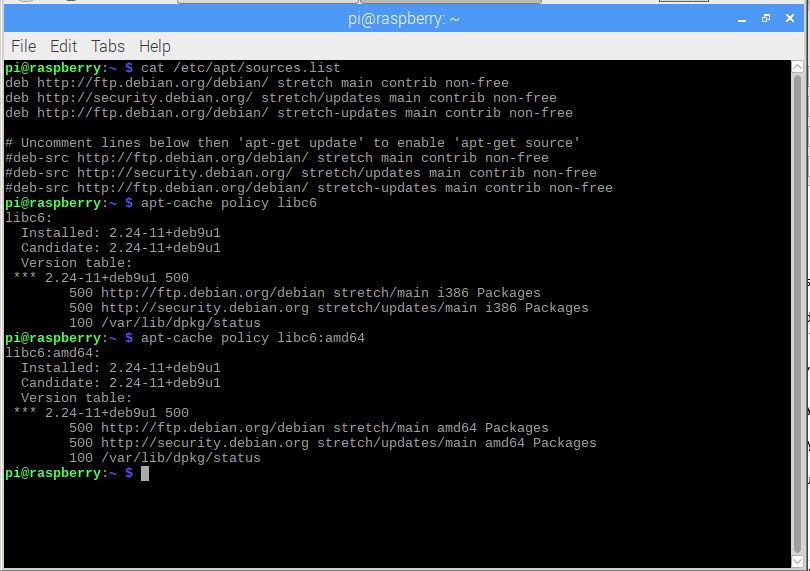Viewport: 810px width, 571px height.
Task: Click the 'stretch/main amd64 Packages' line
Action: (x=309, y=428)
